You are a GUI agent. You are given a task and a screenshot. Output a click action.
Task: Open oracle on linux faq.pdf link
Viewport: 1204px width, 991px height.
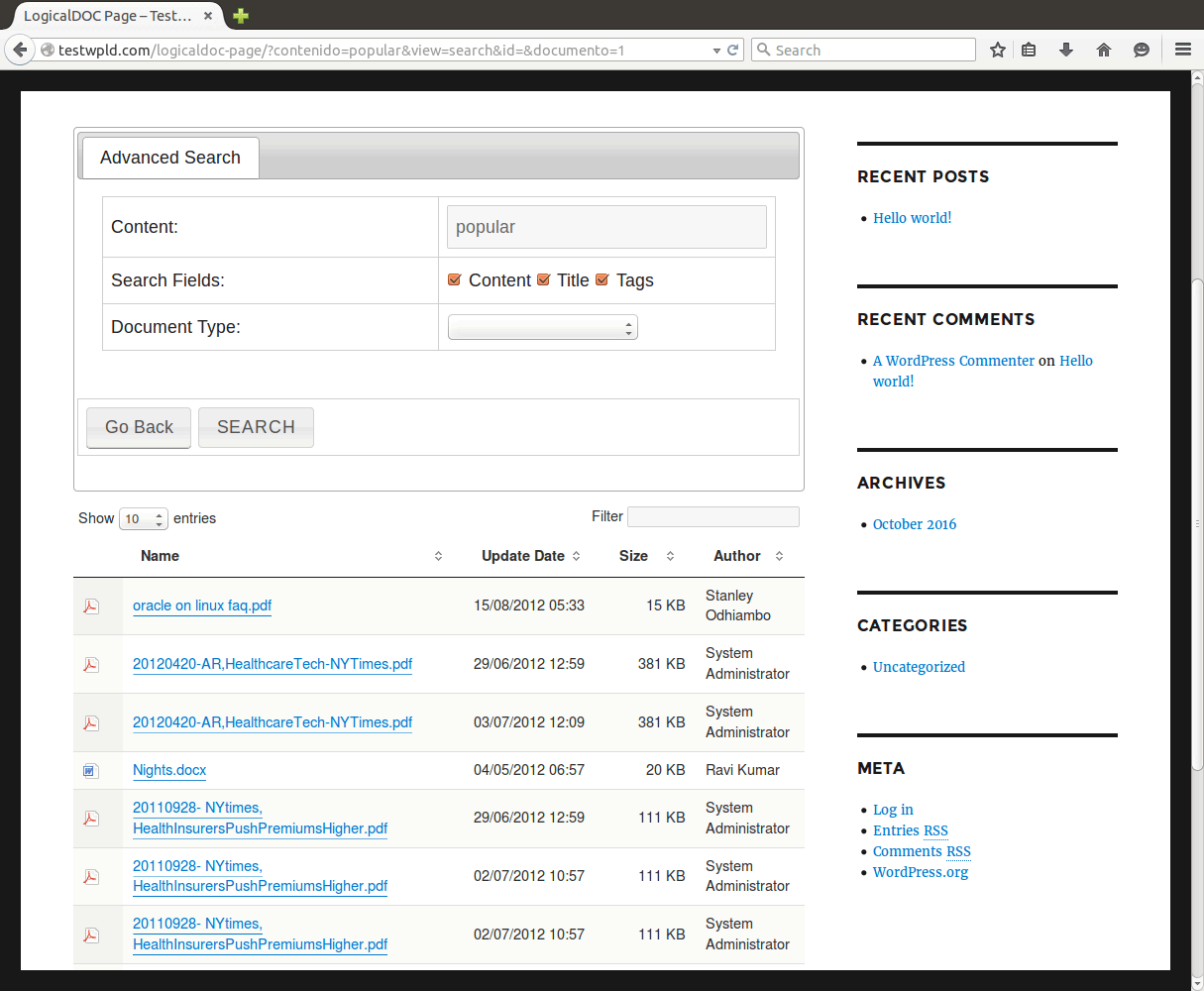(202, 606)
